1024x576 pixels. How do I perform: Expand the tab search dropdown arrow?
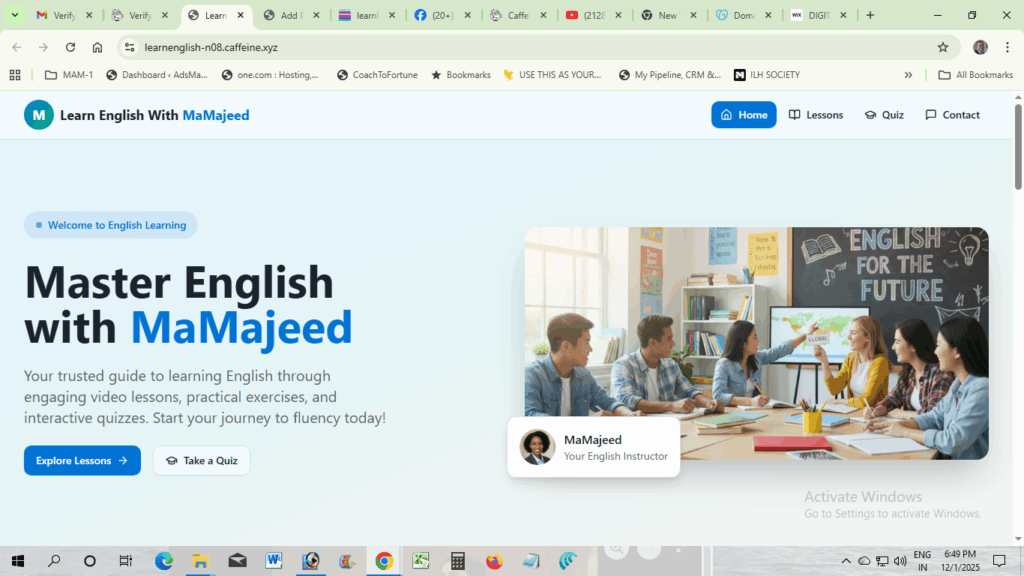pyautogui.click(x=14, y=15)
